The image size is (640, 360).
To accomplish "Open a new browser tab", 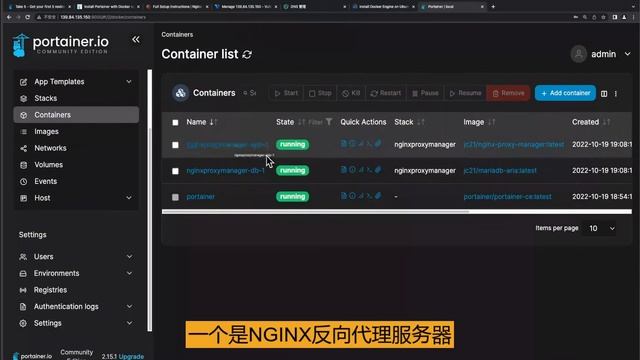I will tap(493, 7).
